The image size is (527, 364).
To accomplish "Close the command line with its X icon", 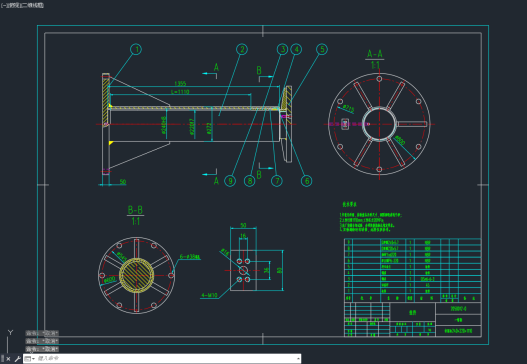I will pyautogui.click(x=8, y=359).
